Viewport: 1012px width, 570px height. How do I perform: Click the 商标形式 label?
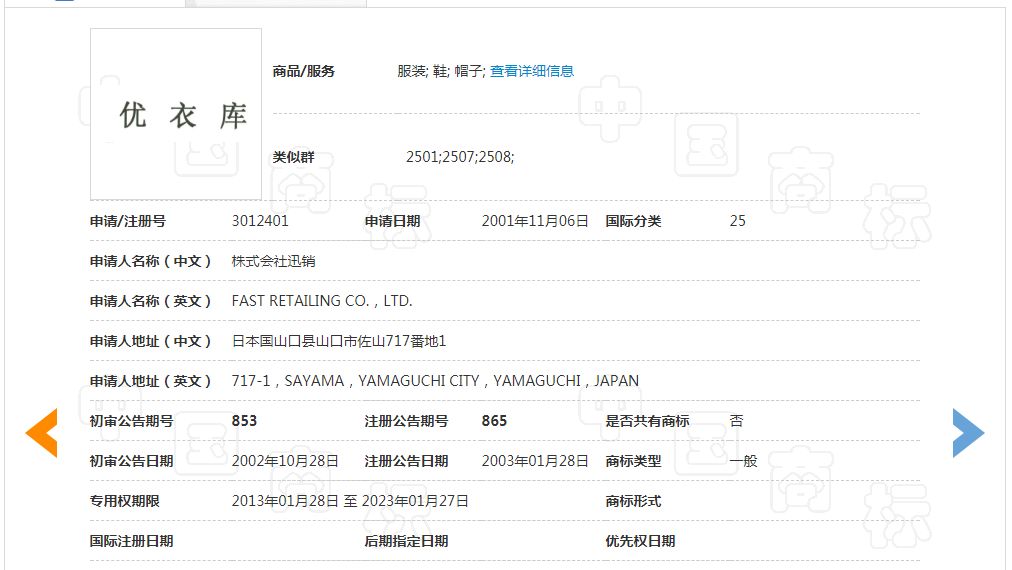tap(633, 501)
